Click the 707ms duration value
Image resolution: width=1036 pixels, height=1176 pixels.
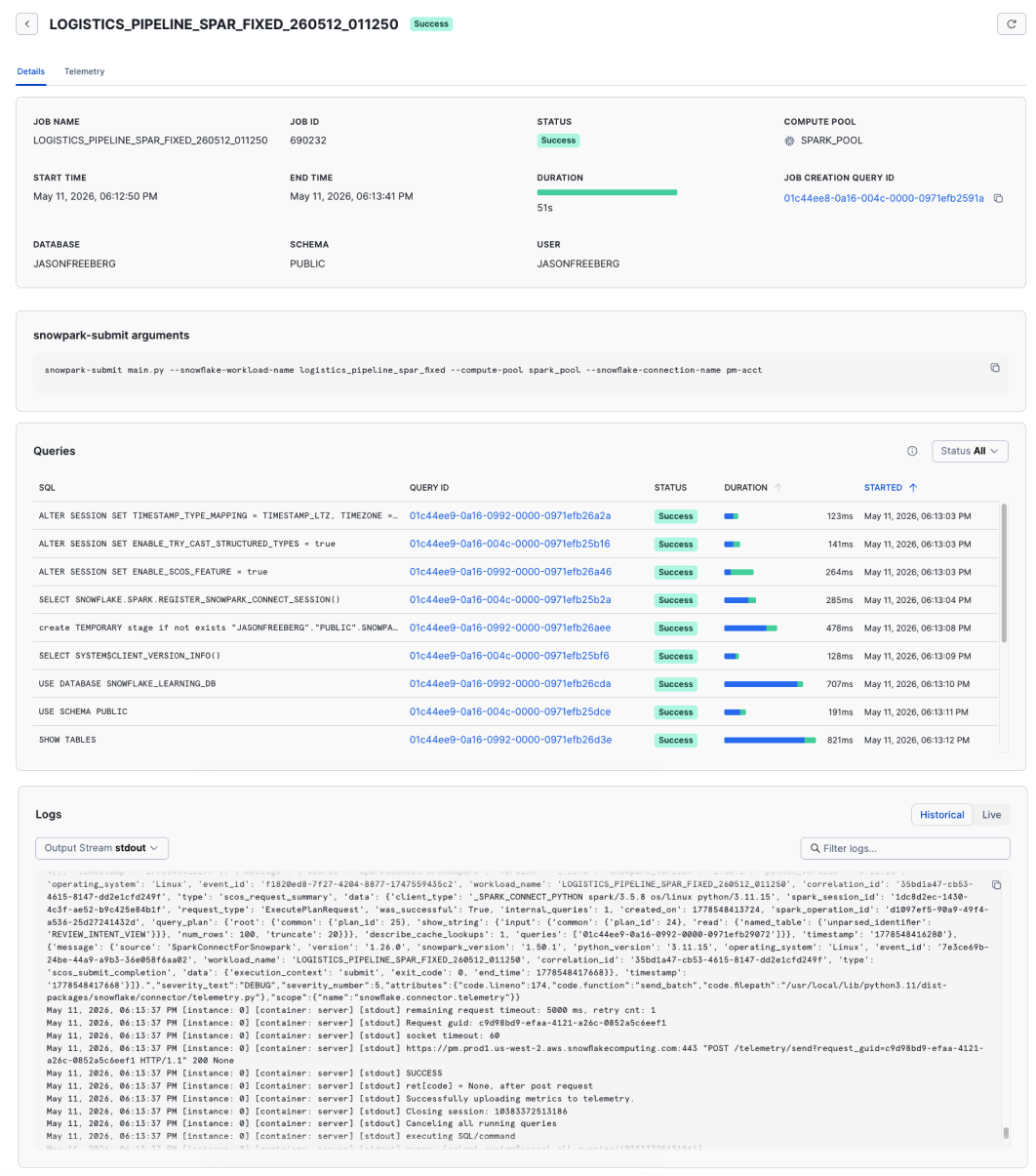click(x=840, y=684)
